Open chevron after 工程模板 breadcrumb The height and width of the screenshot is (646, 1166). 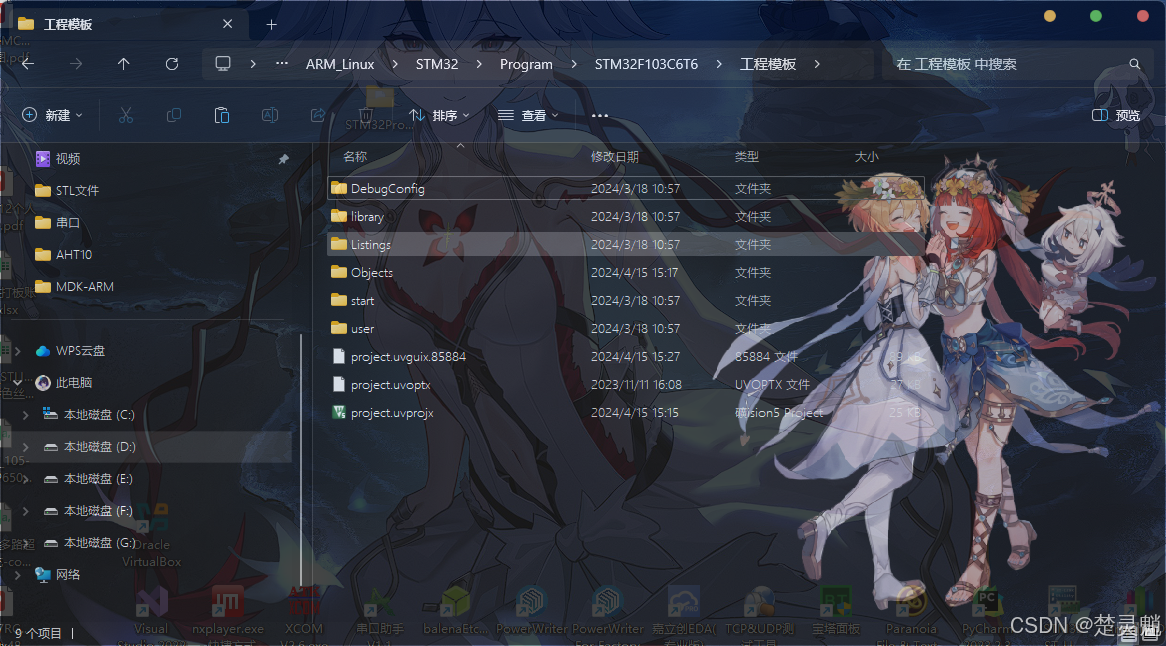pos(816,64)
